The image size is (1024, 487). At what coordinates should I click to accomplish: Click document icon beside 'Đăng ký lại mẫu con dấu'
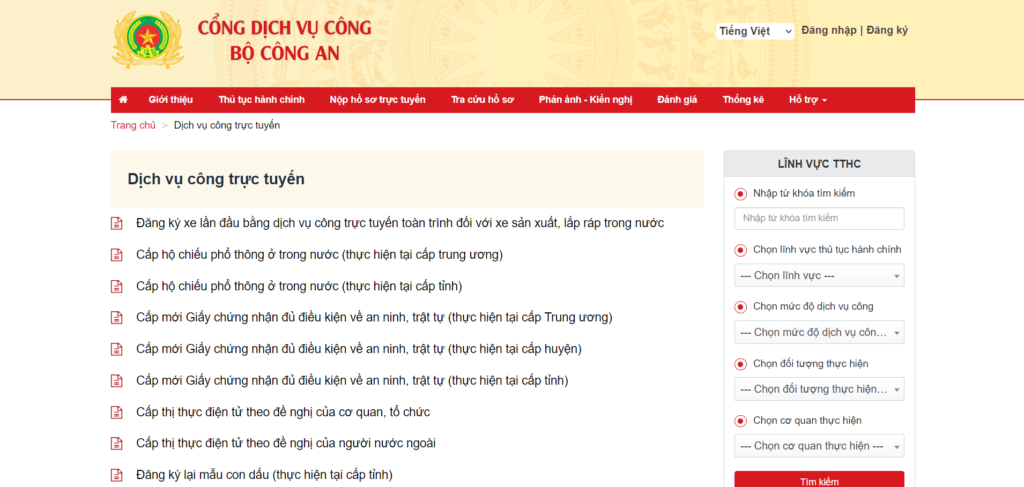click(x=116, y=475)
